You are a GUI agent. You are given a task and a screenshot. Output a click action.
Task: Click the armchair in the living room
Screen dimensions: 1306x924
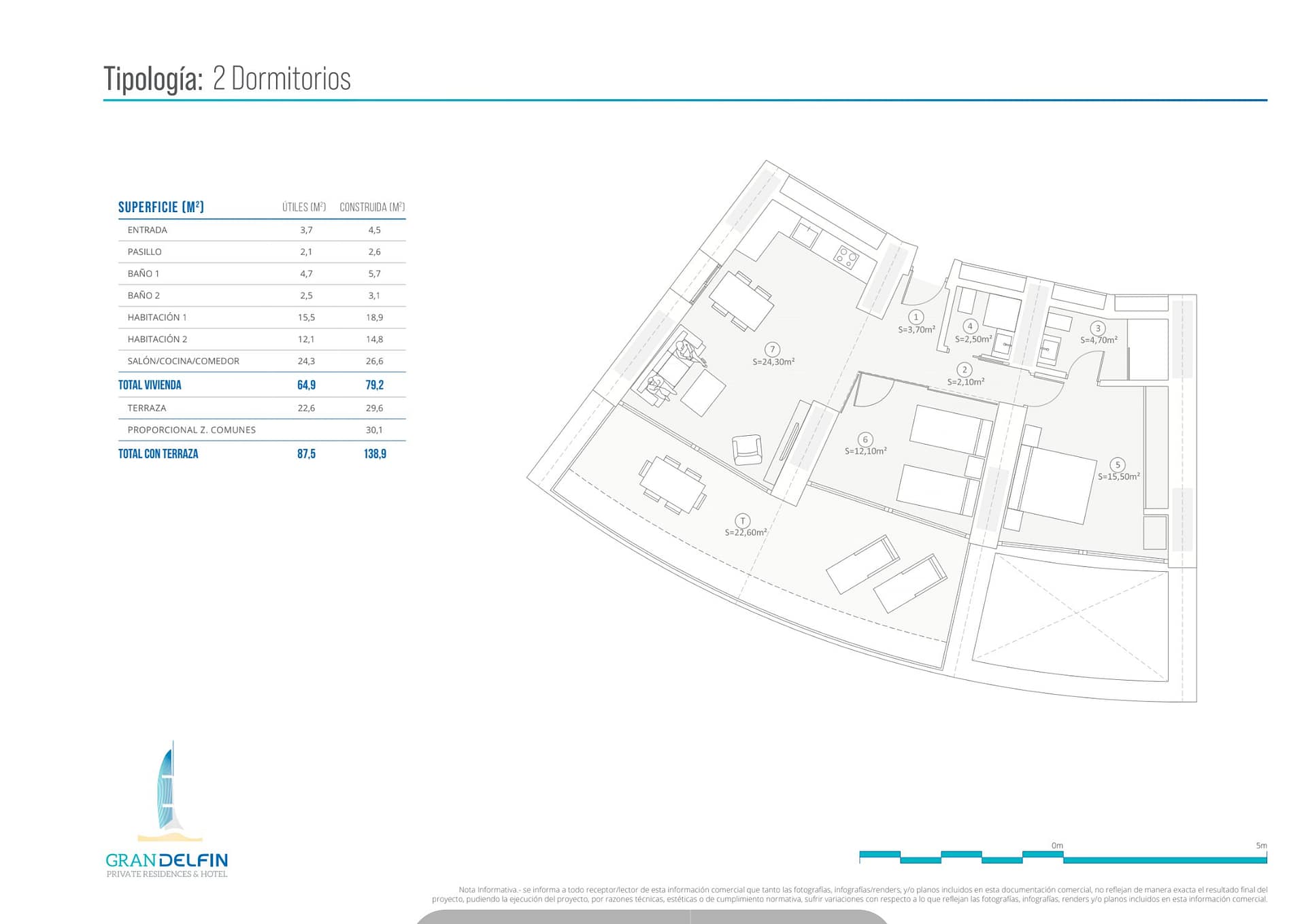tap(747, 450)
